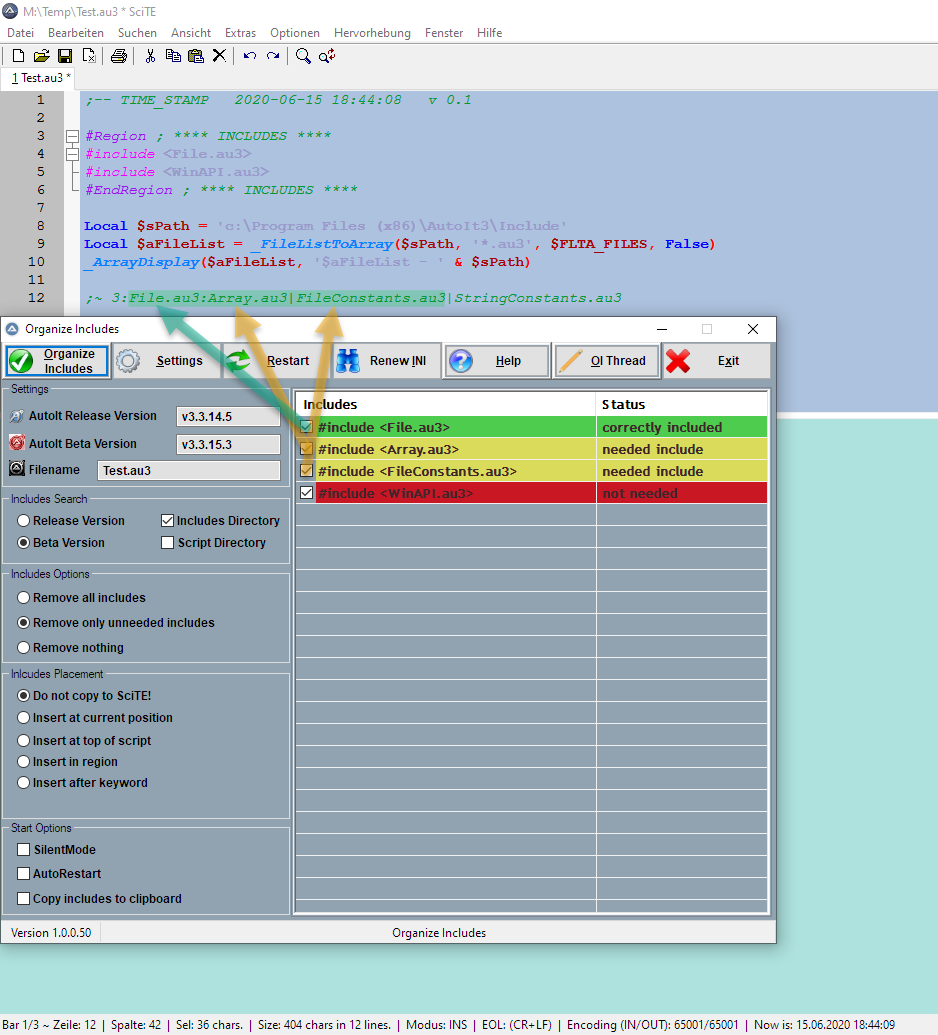
Task: Open Find with the magnifier icon
Action: pos(303,56)
